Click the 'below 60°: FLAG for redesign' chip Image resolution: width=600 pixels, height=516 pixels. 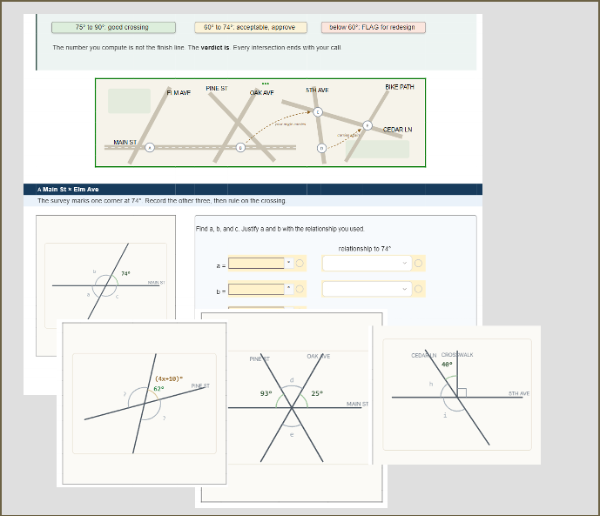[x=373, y=28]
